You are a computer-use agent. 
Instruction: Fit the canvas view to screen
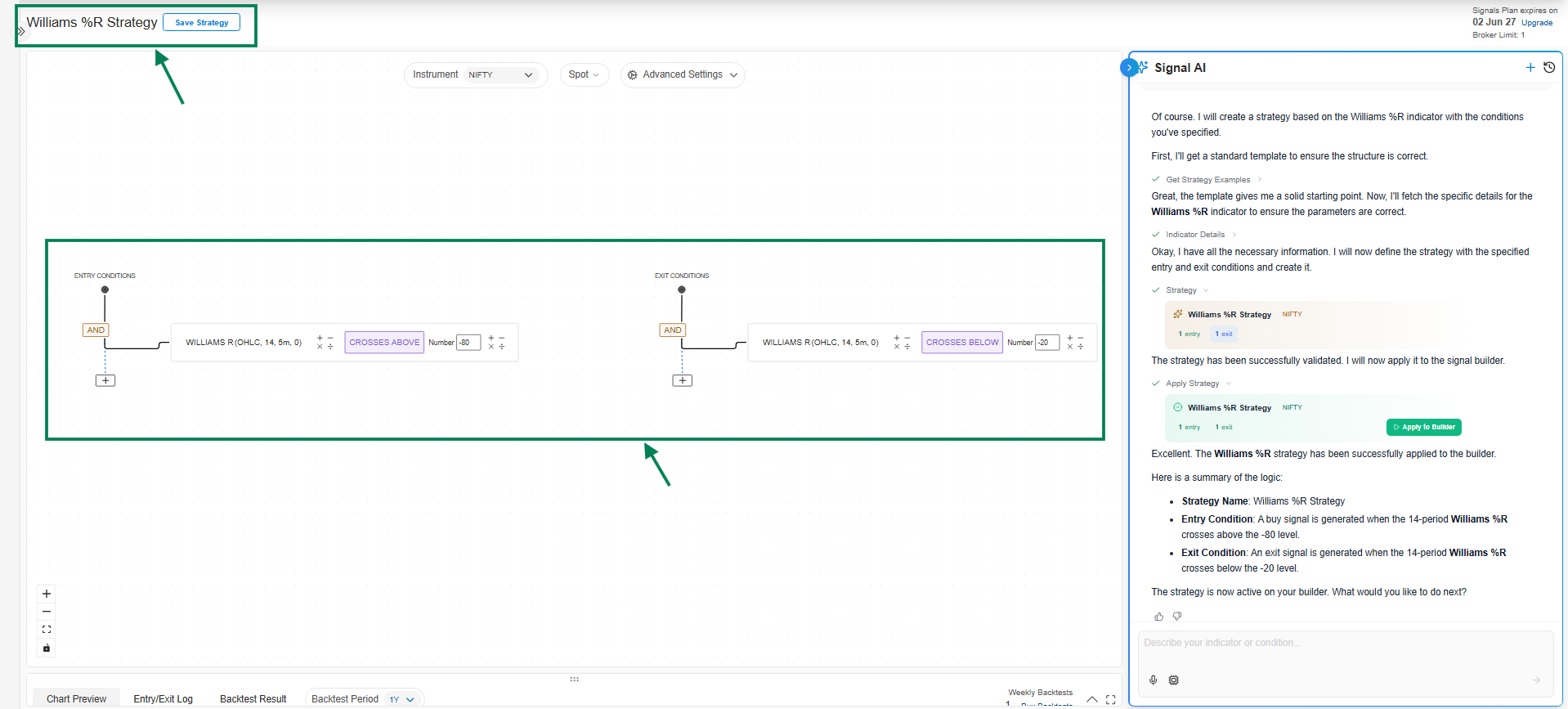(x=47, y=630)
